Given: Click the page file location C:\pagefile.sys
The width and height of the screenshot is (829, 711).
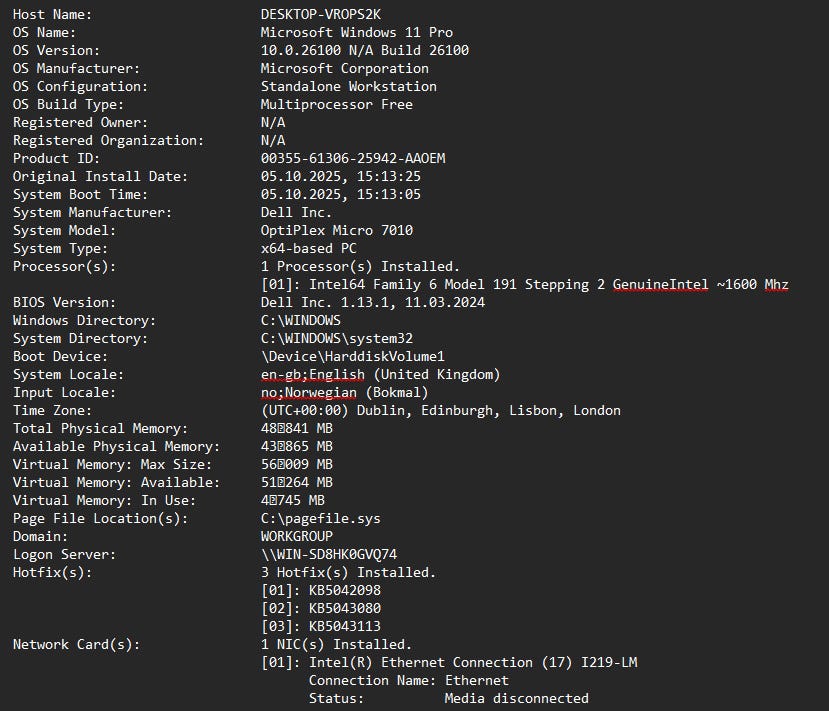Looking at the screenshot, I should pos(321,519).
